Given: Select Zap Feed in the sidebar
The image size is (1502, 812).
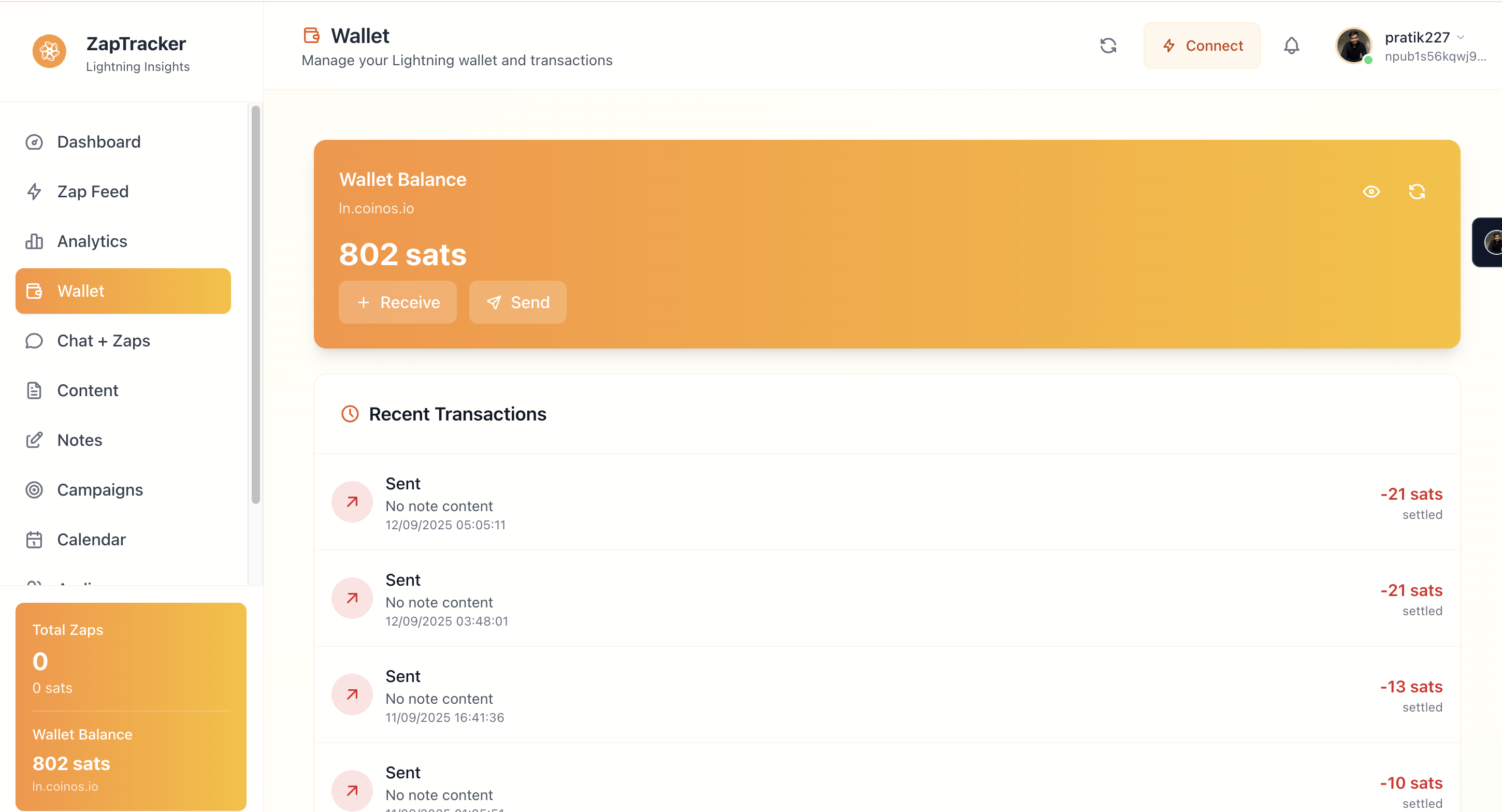Looking at the screenshot, I should pyautogui.click(x=123, y=192).
